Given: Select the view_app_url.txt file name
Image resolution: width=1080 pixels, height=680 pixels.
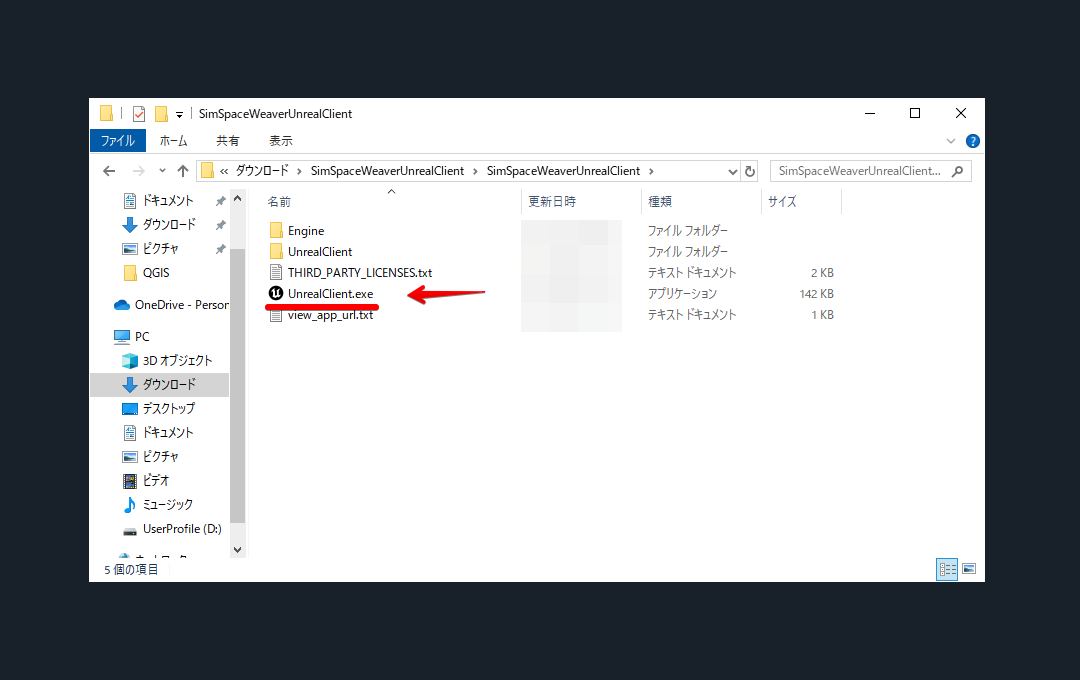Looking at the screenshot, I should 331,315.
